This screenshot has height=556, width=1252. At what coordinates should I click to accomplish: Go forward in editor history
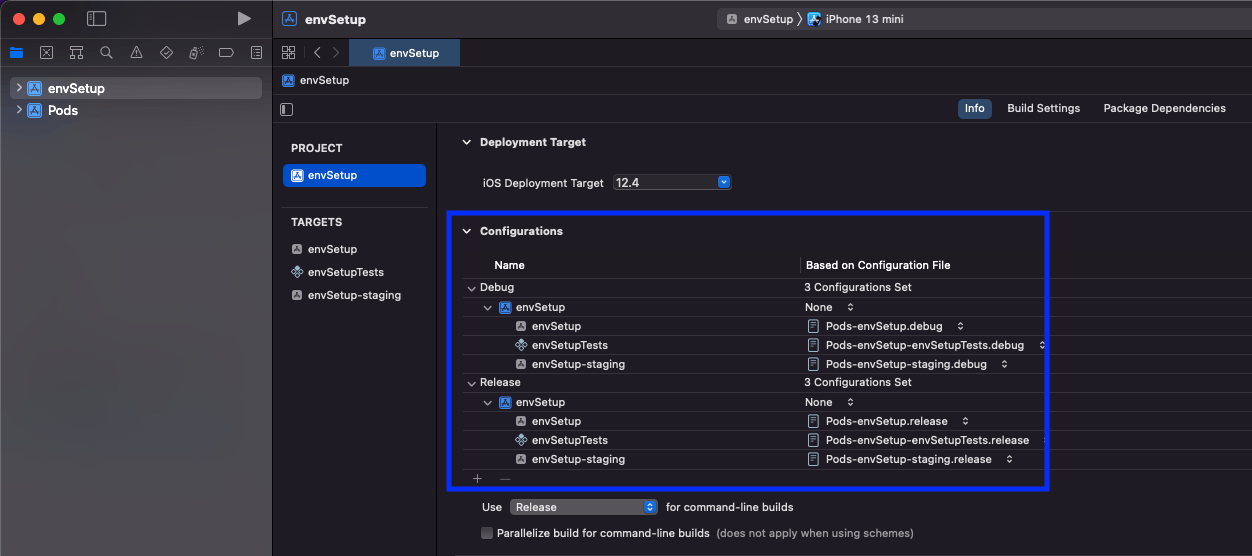tap(336, 53)
